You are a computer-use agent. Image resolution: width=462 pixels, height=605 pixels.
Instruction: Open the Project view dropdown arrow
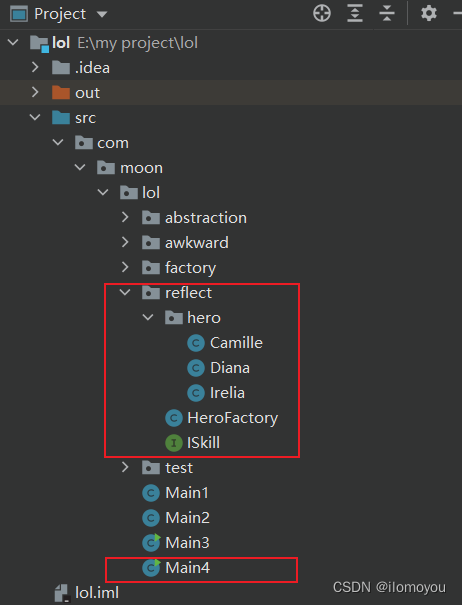102,14
